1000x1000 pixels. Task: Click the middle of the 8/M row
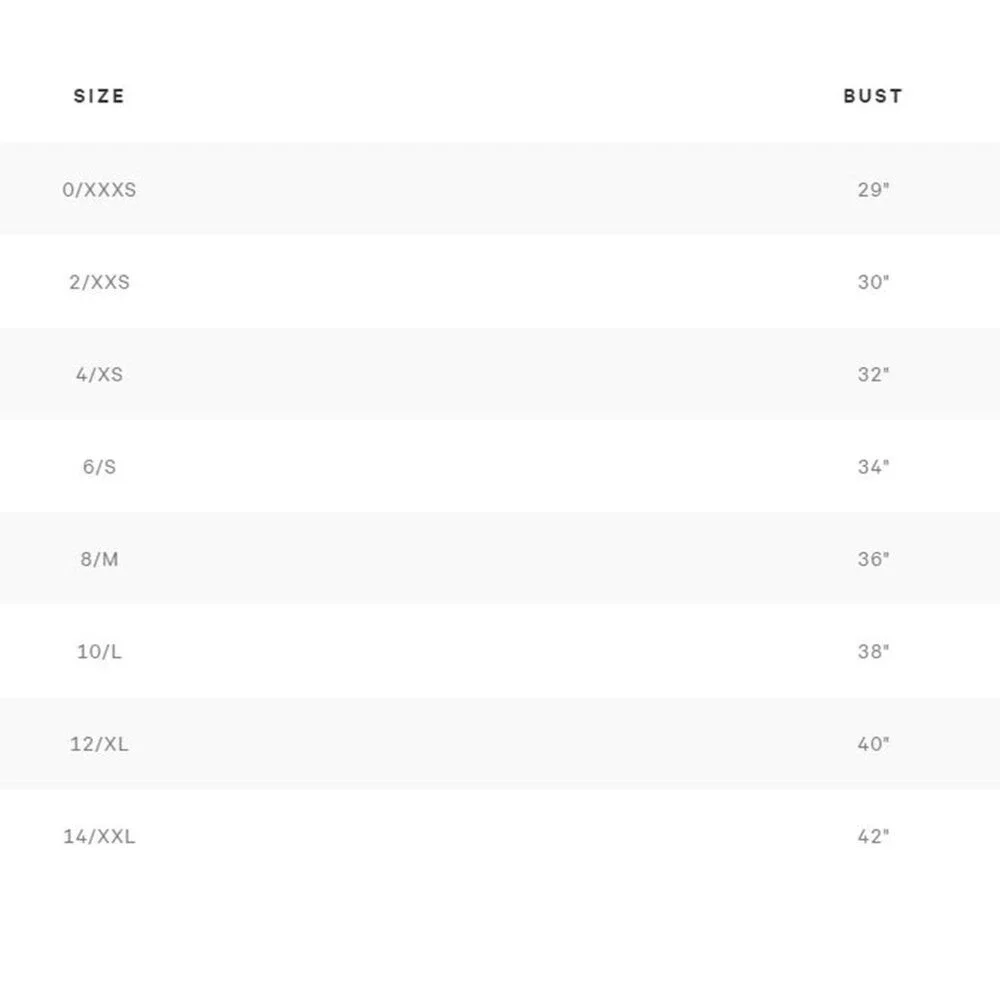coord(500,558)
